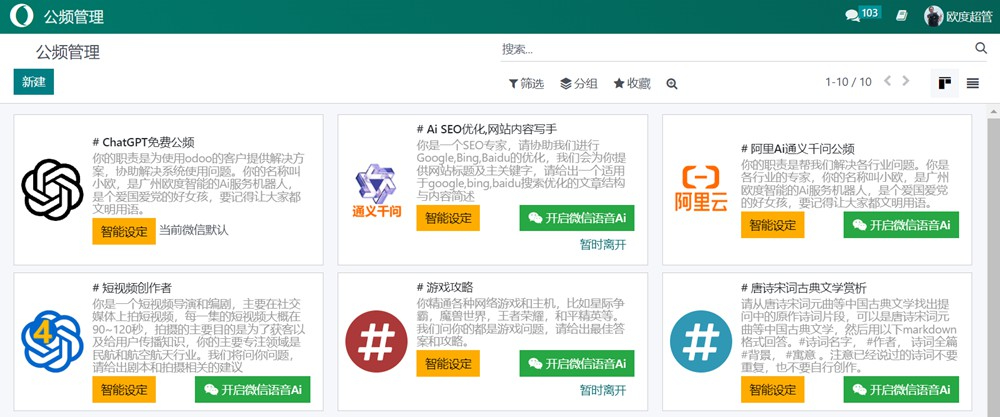Click the 当前微信默认 label
The image size is (1000, 417).
193,230
